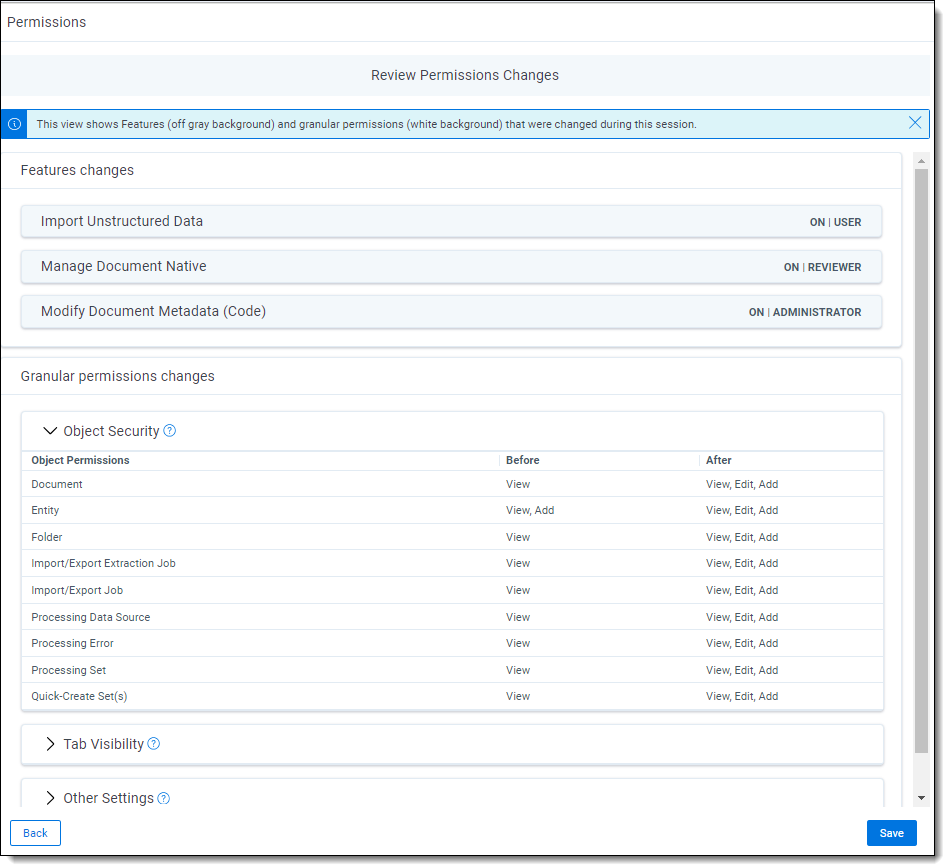This screenshot has width=943, height=865.
Task: Click the ON | USER status label
Action: (835, 222)
